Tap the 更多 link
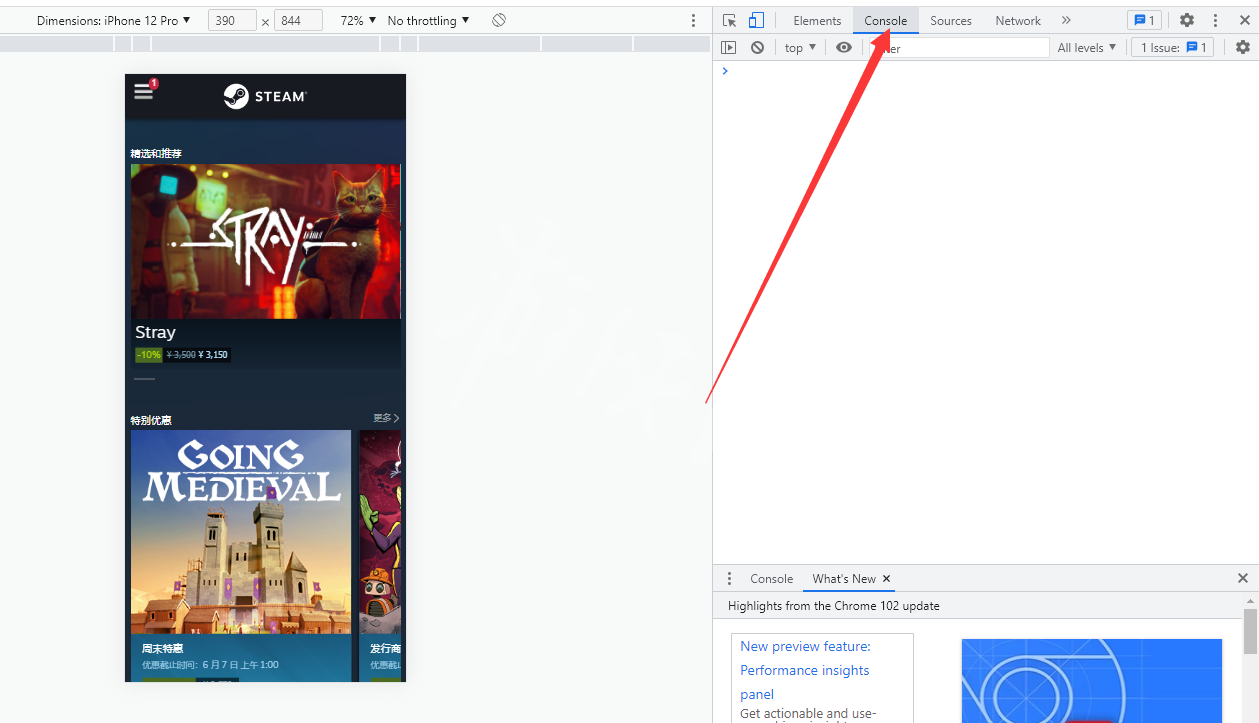The width and height of the screenshot is (1259, 723). point(386,418)
